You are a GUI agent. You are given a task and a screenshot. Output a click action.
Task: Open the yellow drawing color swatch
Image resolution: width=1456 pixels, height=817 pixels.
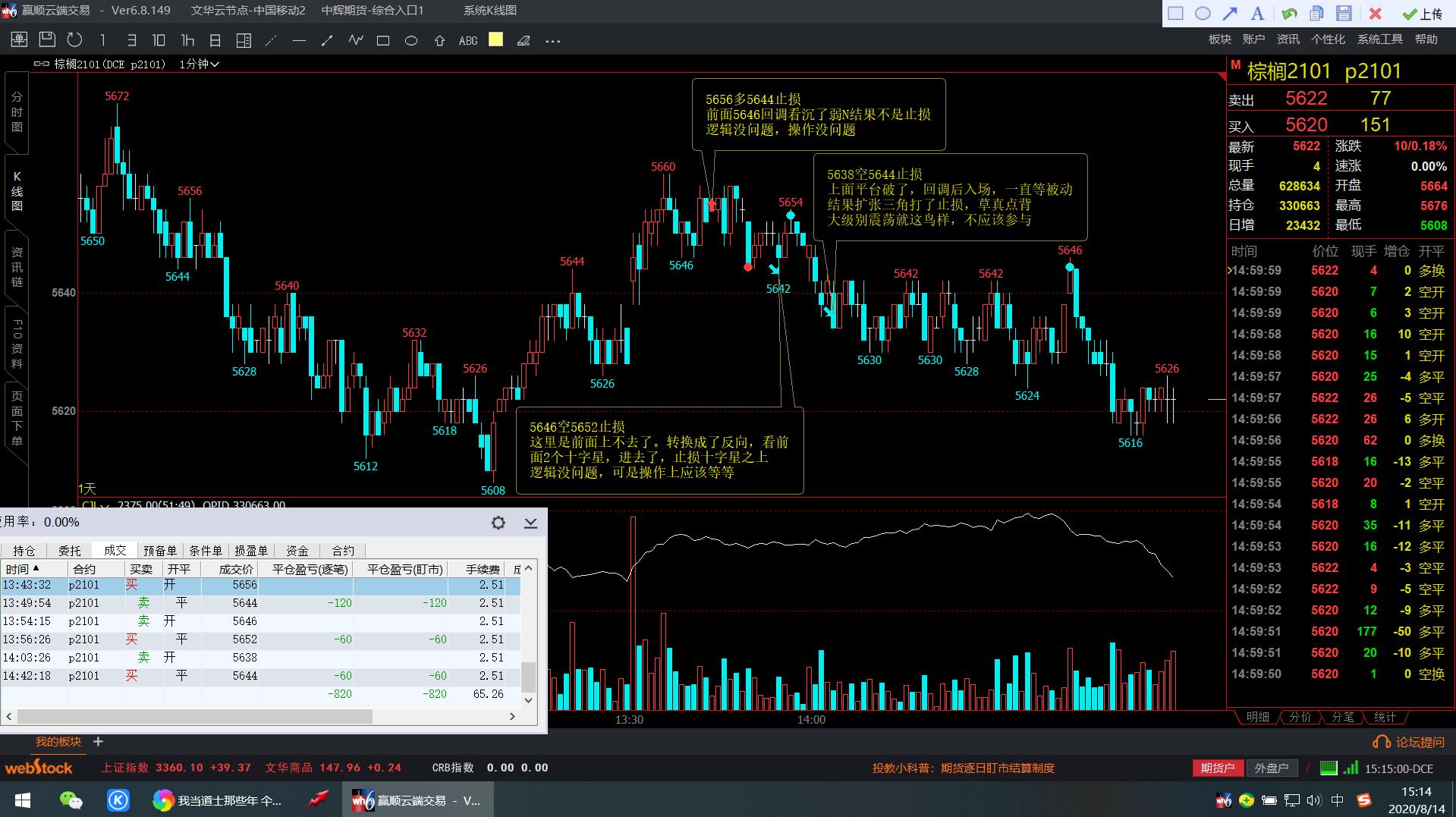[x=495, y=39]
